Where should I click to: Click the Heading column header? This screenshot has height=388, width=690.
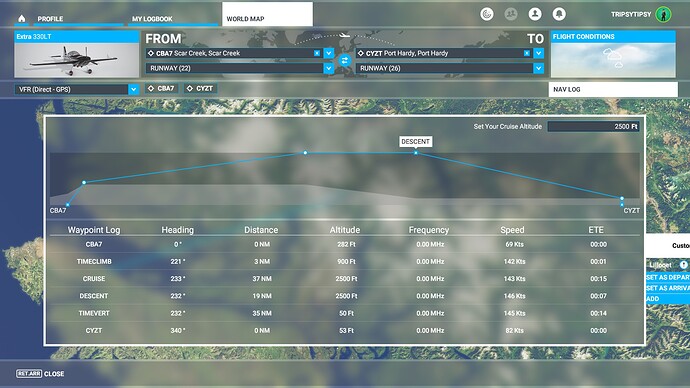click(x=177, y=230)
